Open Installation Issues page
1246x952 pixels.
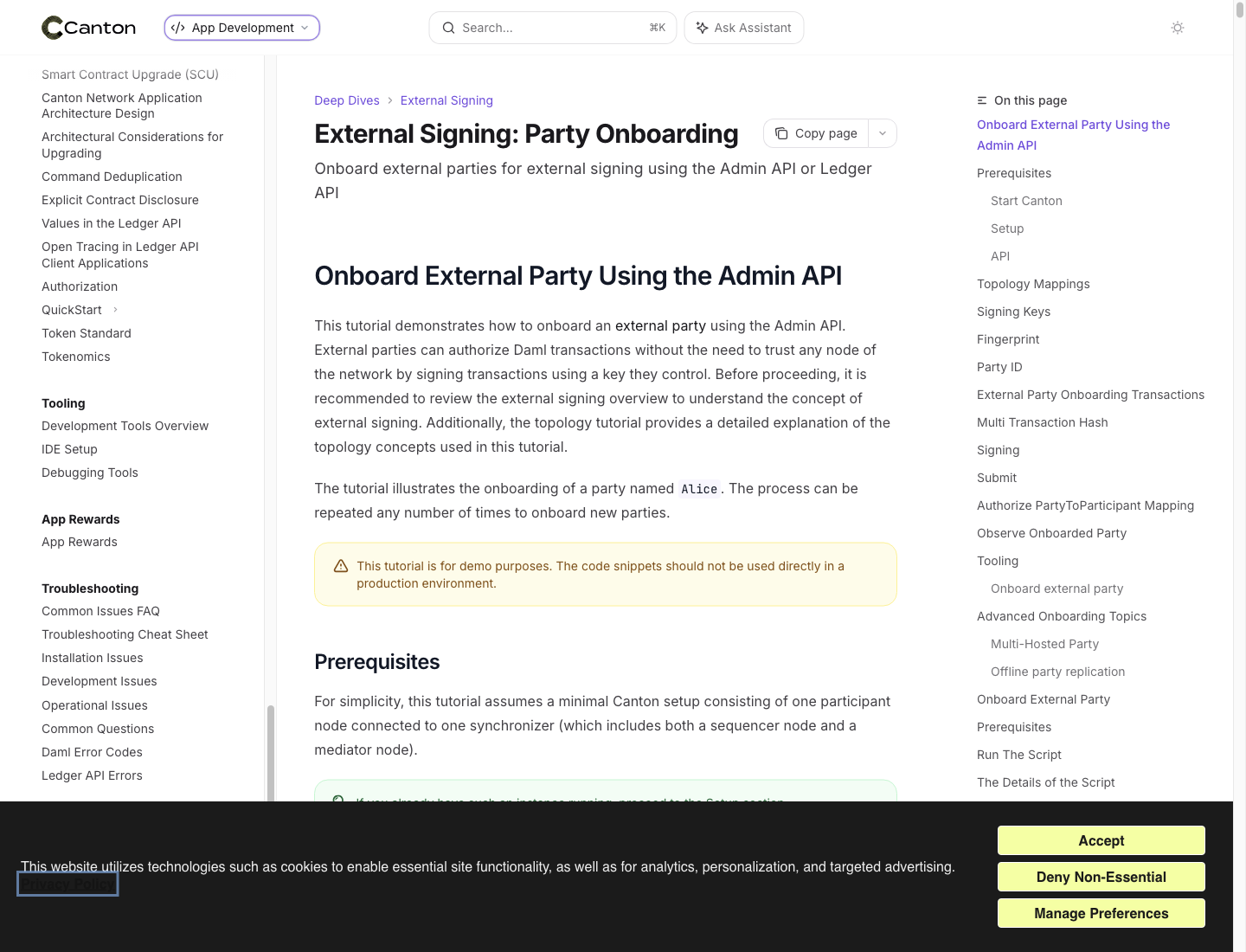coord(93,658)
